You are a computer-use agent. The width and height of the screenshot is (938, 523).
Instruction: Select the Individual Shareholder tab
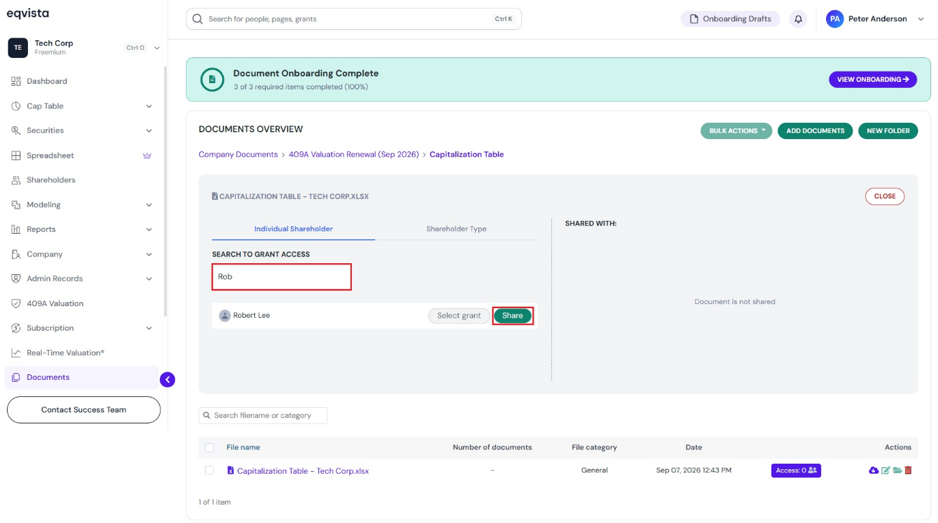(x=293, y=229)
